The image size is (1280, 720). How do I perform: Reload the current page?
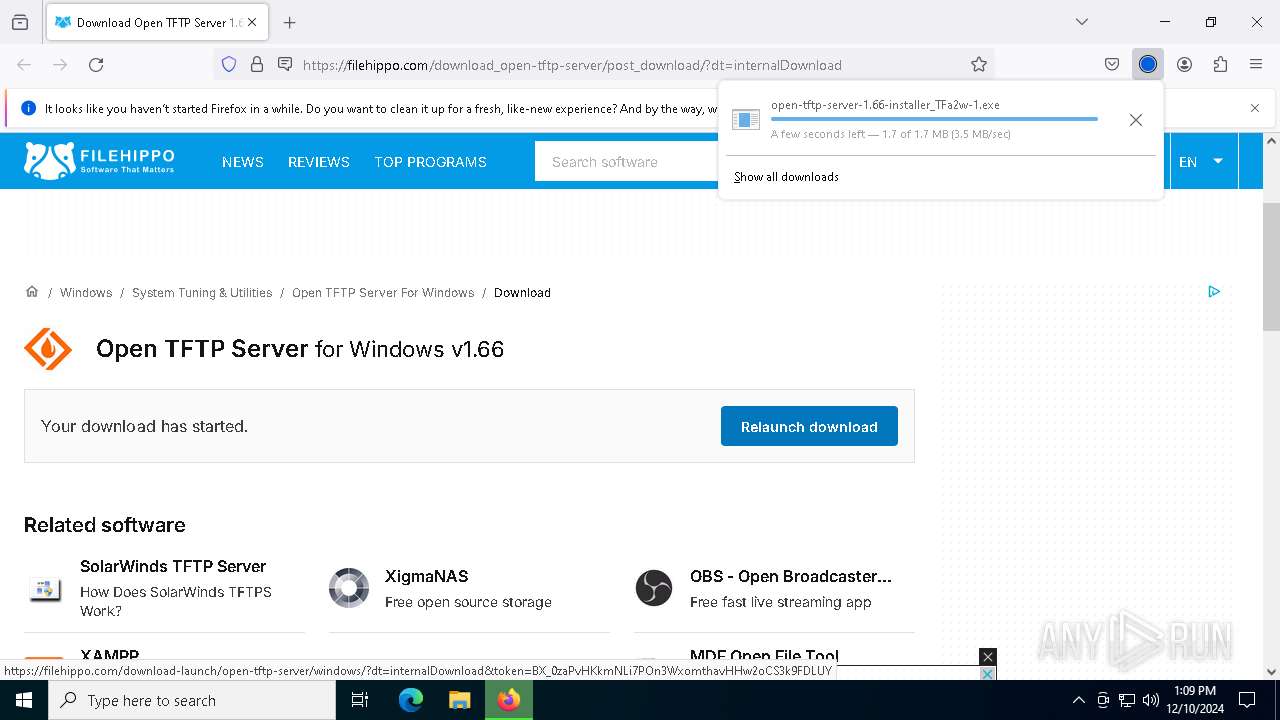coord(96,65)
